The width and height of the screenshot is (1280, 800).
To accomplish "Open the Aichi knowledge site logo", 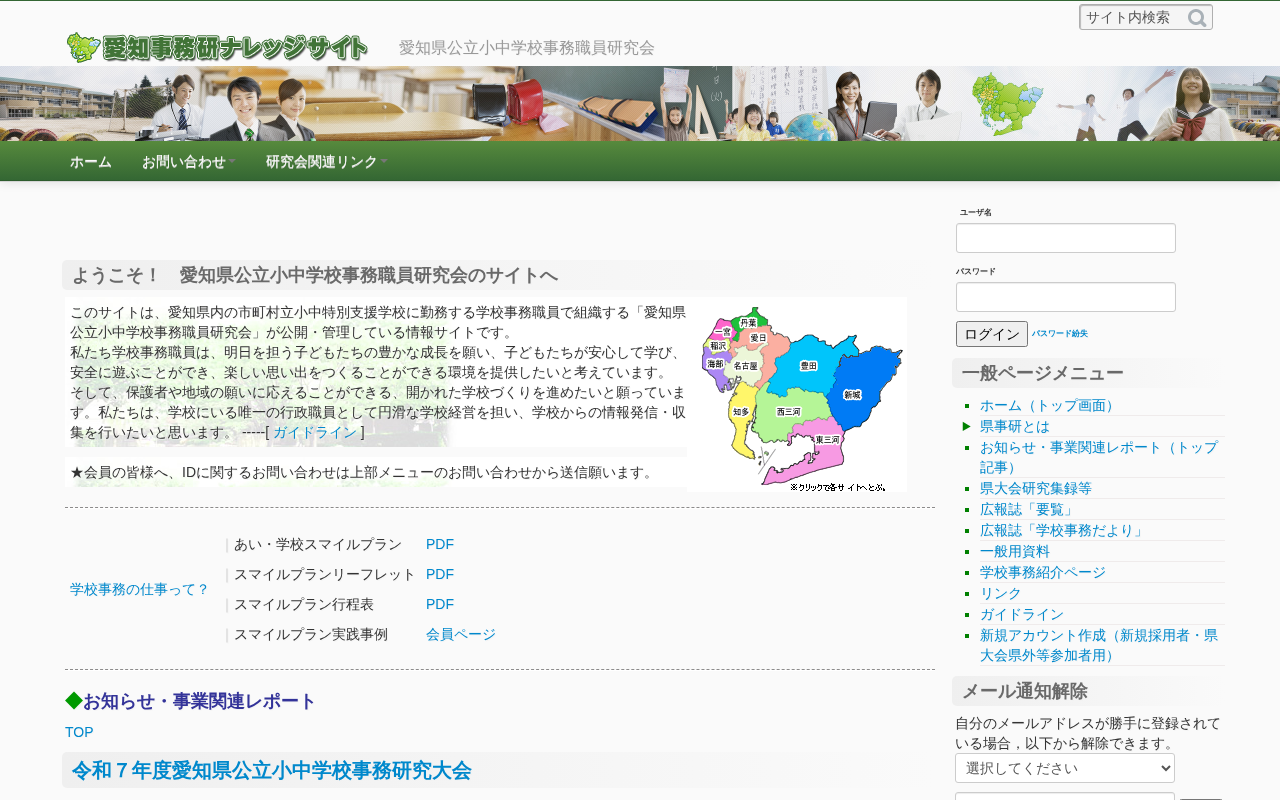I will [x=217, y=47].
